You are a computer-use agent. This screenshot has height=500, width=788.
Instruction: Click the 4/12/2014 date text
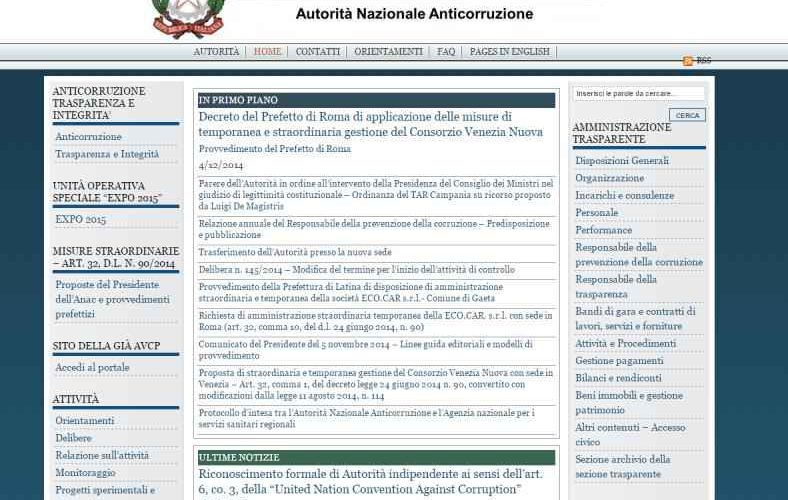pyautogui.click(x=221, y=165)
